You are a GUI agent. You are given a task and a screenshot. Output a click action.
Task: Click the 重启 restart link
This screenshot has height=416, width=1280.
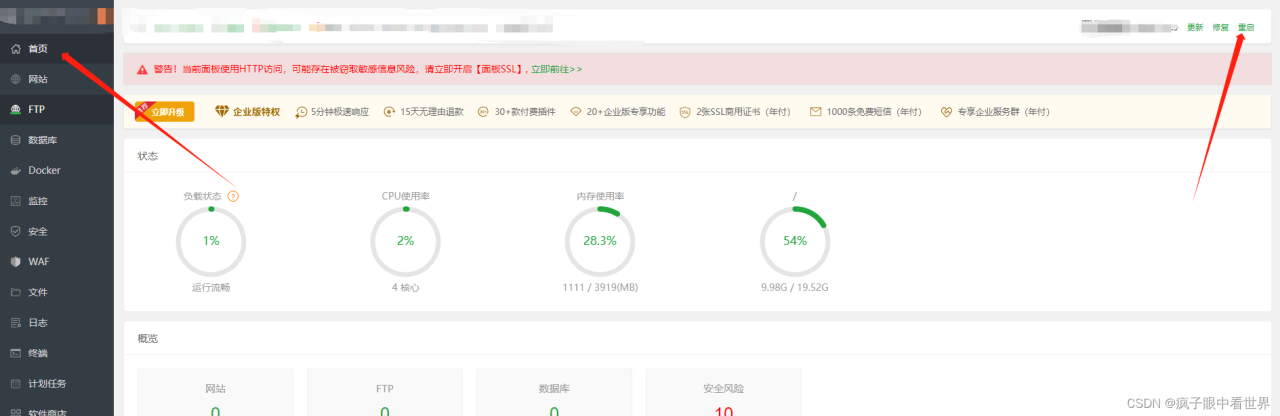click(1246, 28)
